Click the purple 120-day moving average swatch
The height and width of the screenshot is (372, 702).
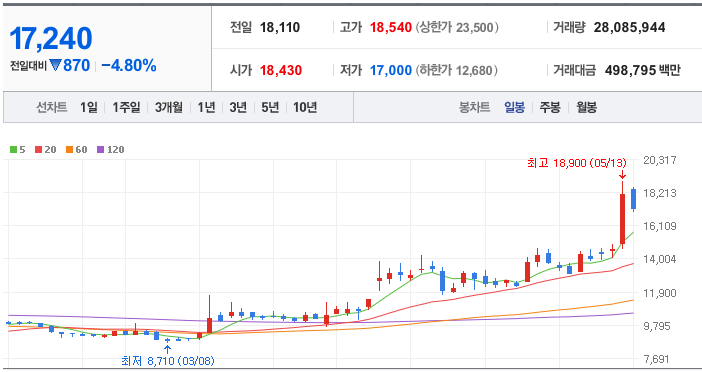tap(100, 150)
